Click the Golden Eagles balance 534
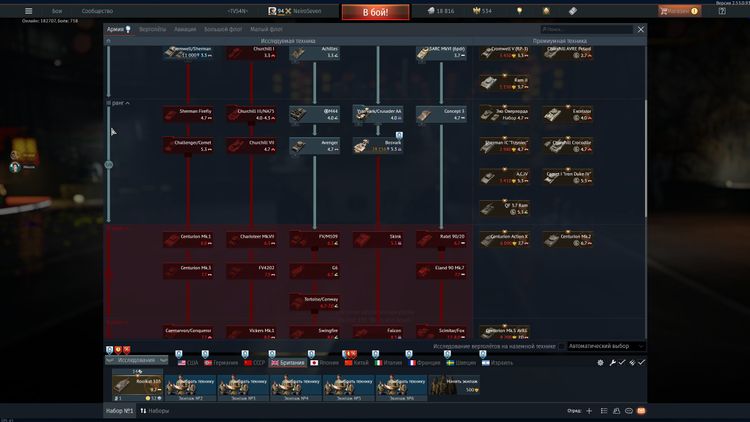The image size is (750, 422). pyautogui.click(x=480, y=11)
